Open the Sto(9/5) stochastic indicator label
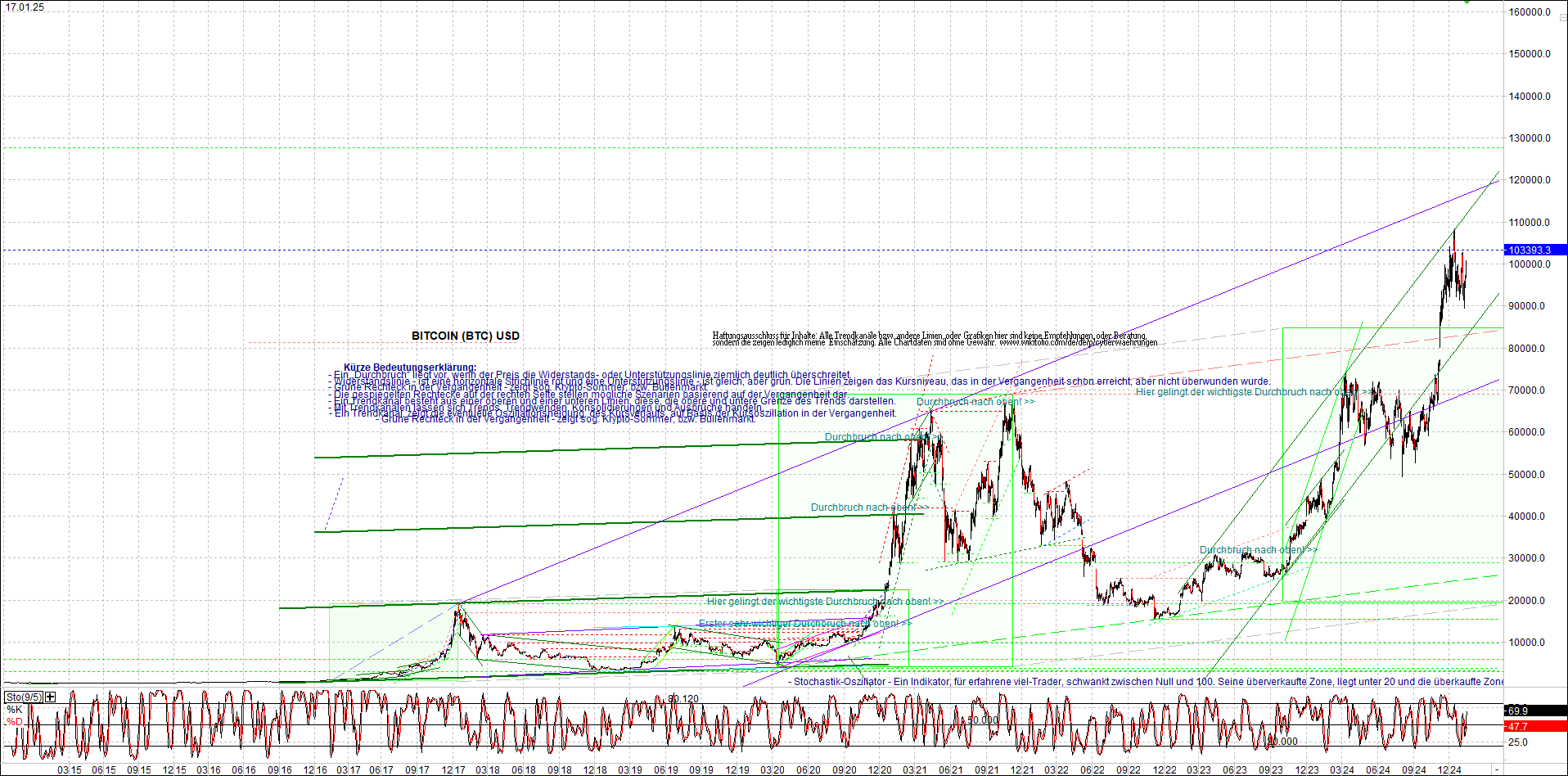 tap(24, 697)
